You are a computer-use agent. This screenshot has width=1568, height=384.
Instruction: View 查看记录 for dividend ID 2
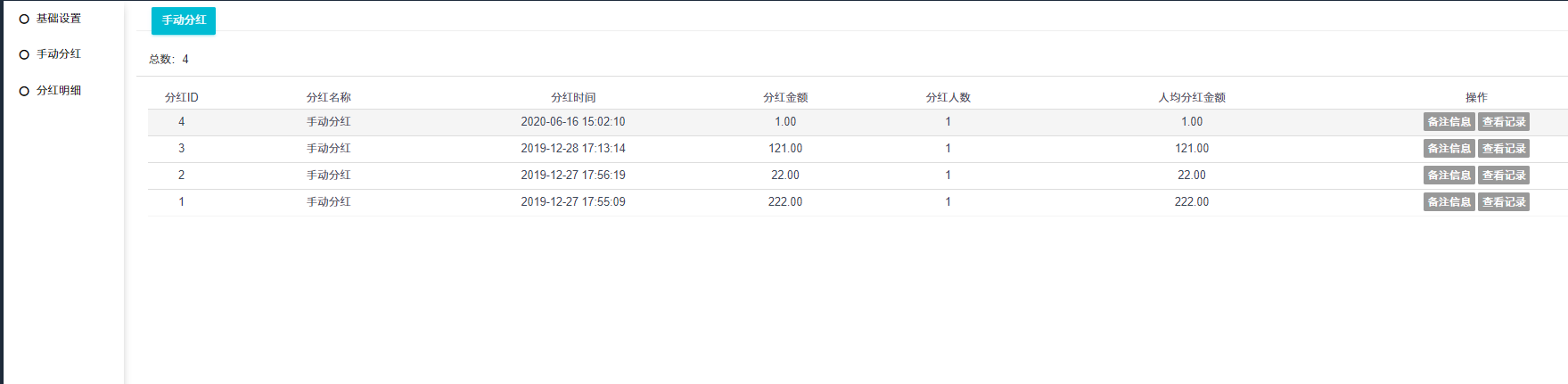[1503, 176]
